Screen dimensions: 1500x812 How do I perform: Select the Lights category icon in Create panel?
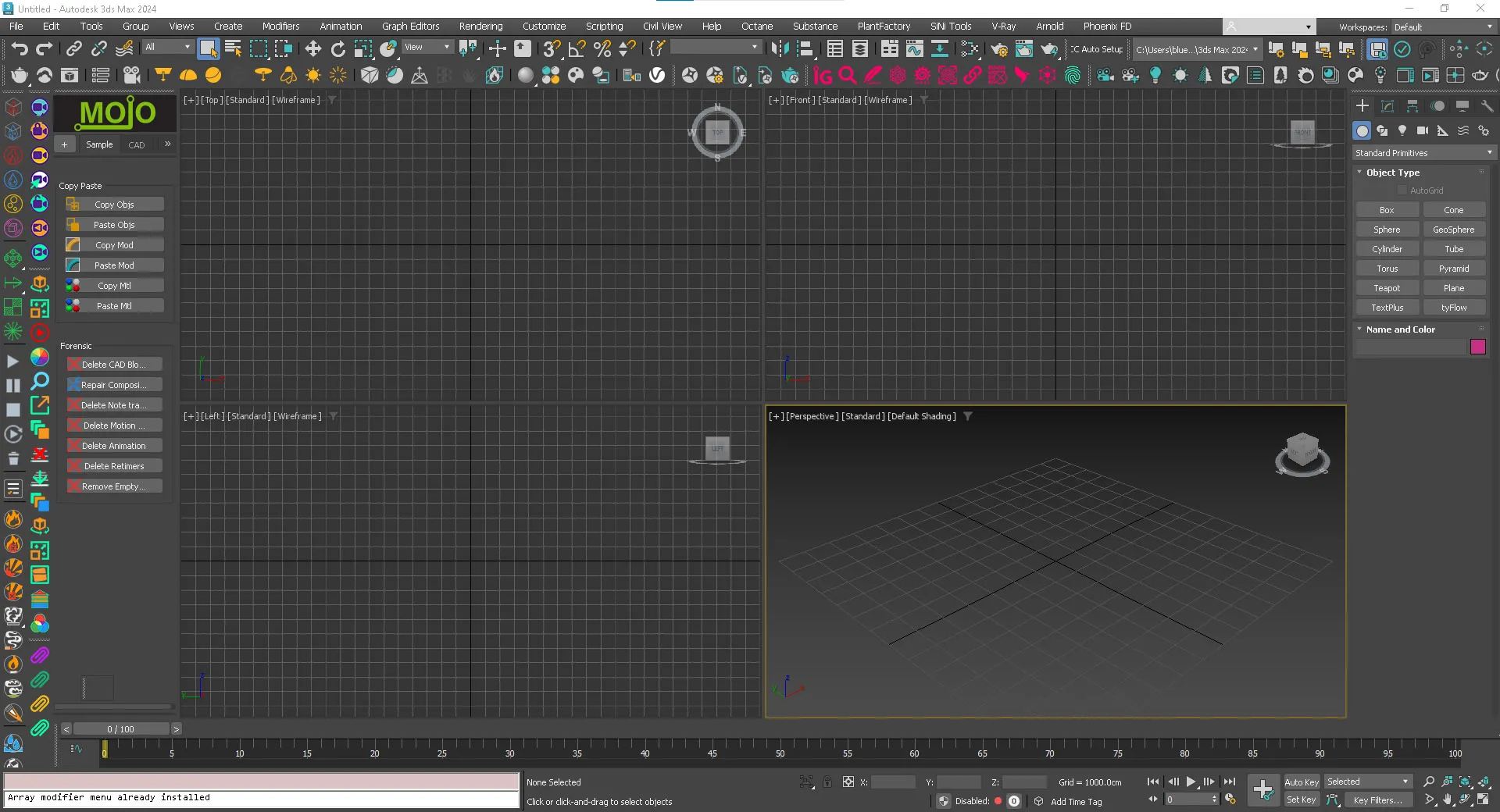1402,130
